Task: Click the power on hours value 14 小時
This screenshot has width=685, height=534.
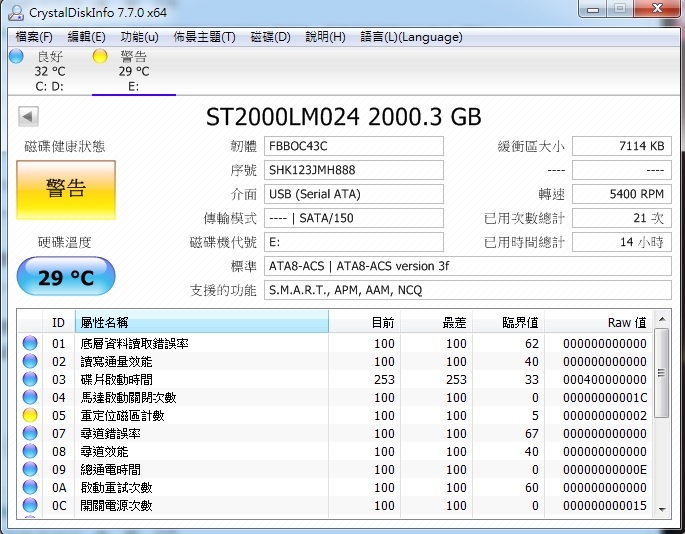Action: (622, 242)
